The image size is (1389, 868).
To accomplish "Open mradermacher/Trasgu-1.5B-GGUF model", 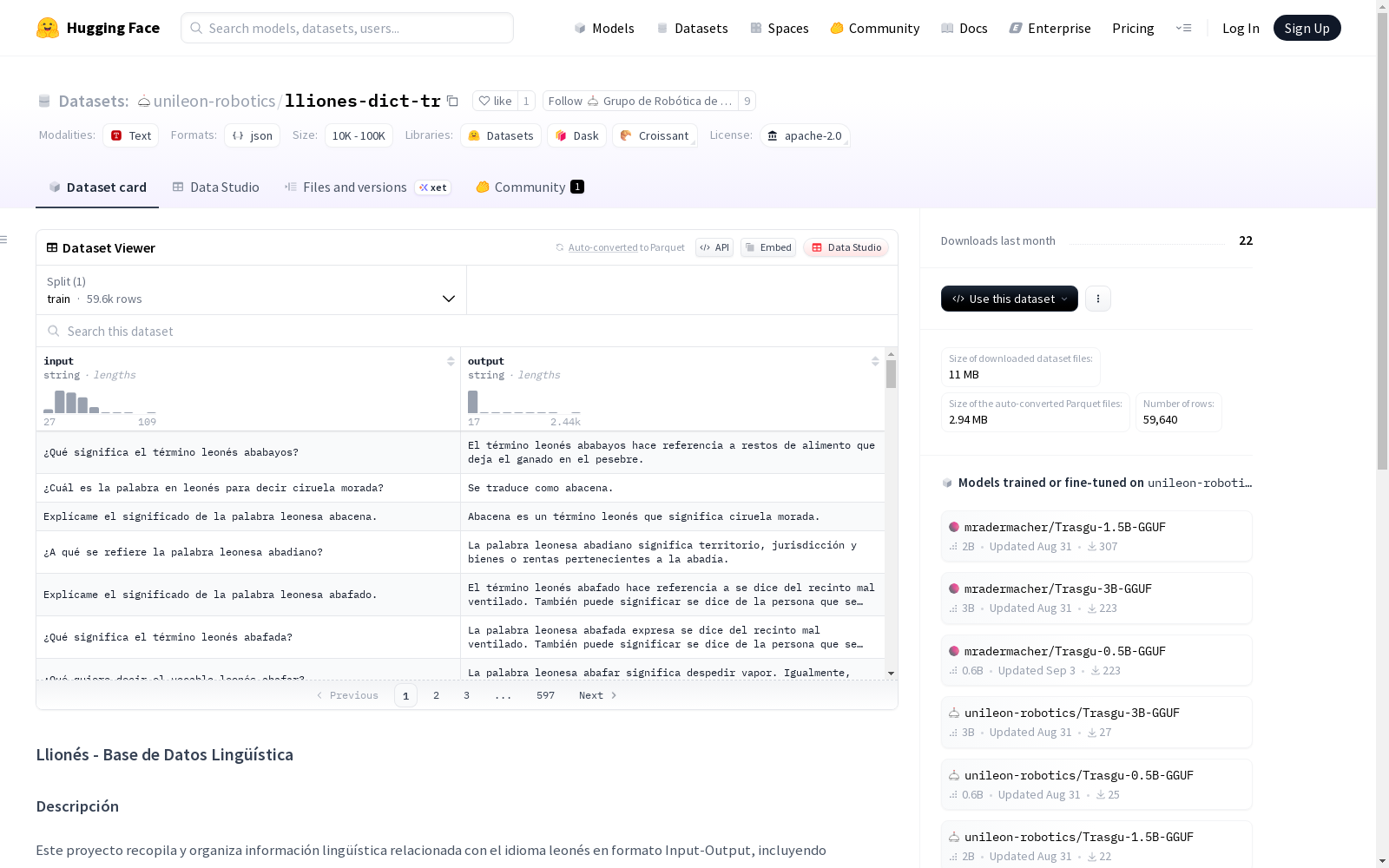I will tap(1096, 536).
